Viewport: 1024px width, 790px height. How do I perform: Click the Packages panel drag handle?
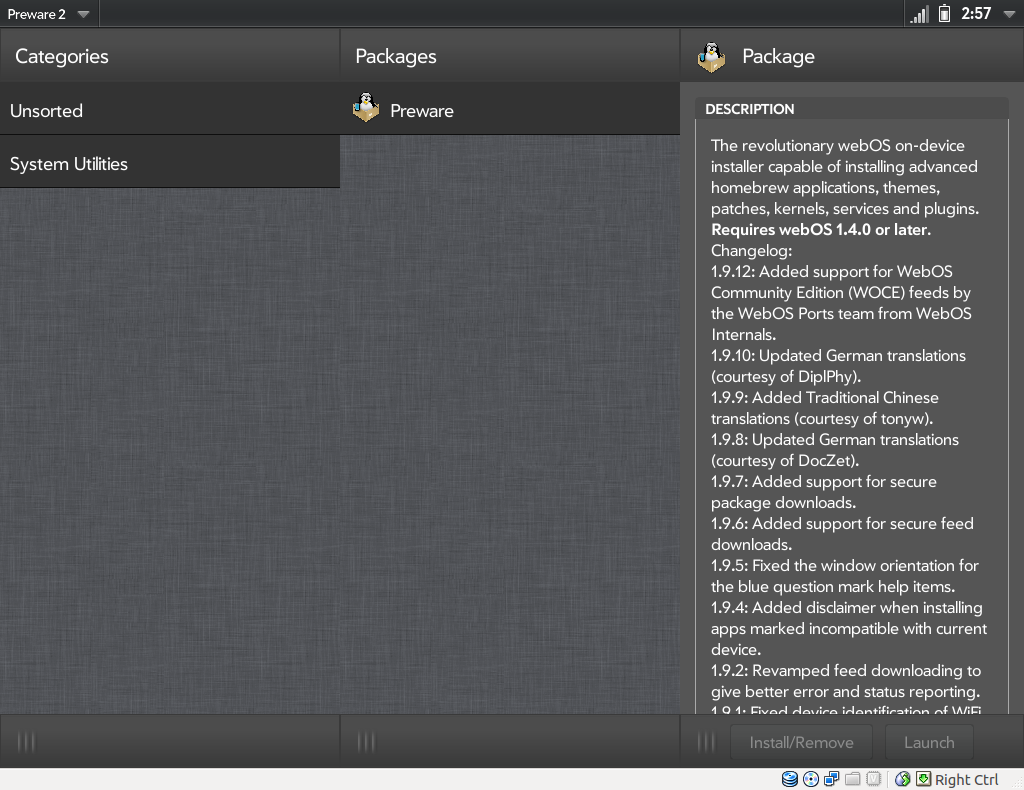pos(366,742)
